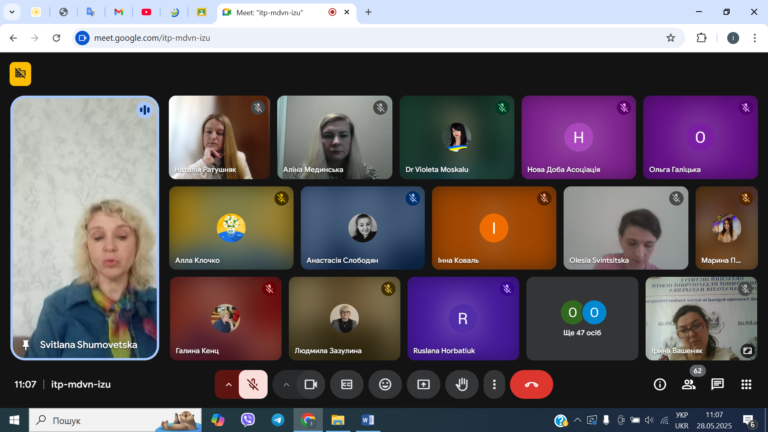Image resolution: width=768 pixels, height=432 pixels.
Task: Select the Meet "itp-mdvn-izu" browser tab
Action: [x=287, y=12]
